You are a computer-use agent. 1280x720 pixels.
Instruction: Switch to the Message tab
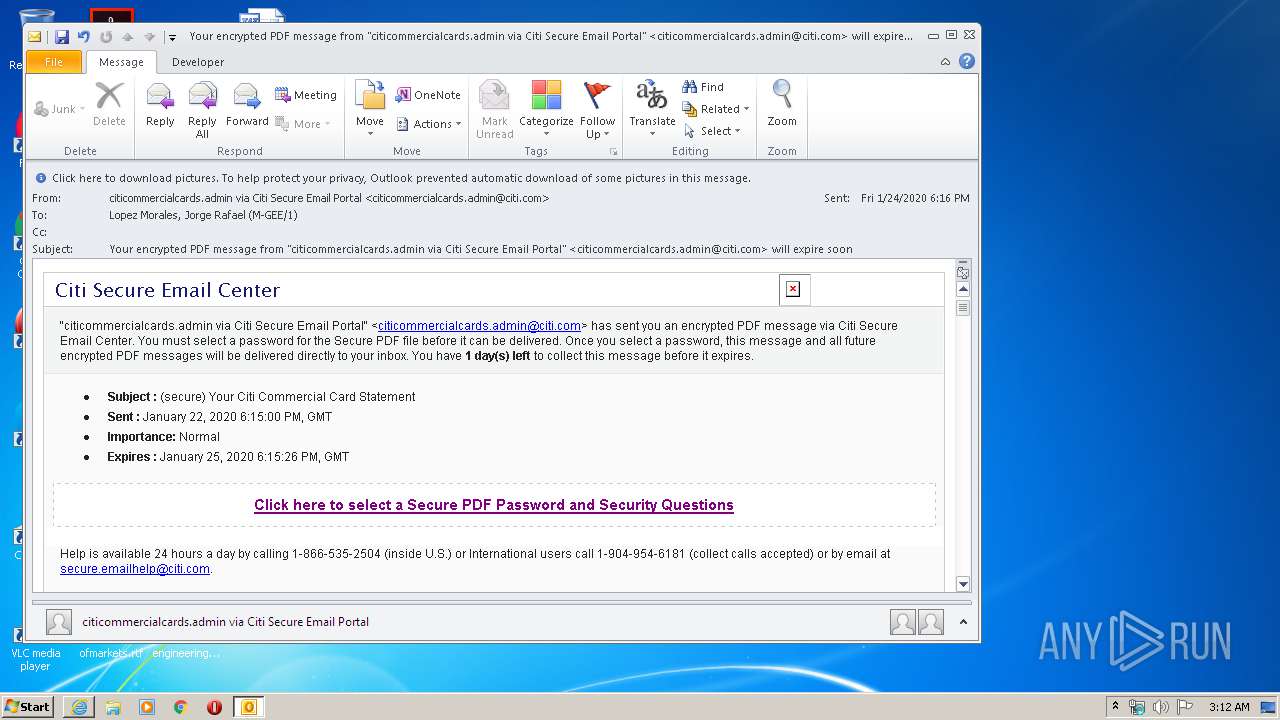click(x=121, y=62)
